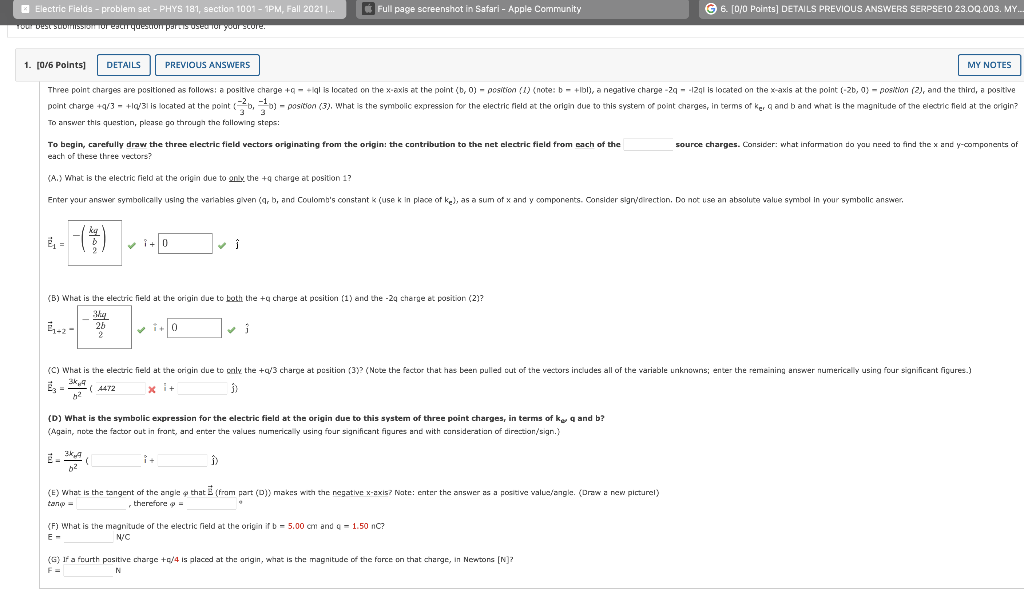Screen dimensions: 1024x616
Task: Click the E magnitude field in N/C
Action: point(89,537)
